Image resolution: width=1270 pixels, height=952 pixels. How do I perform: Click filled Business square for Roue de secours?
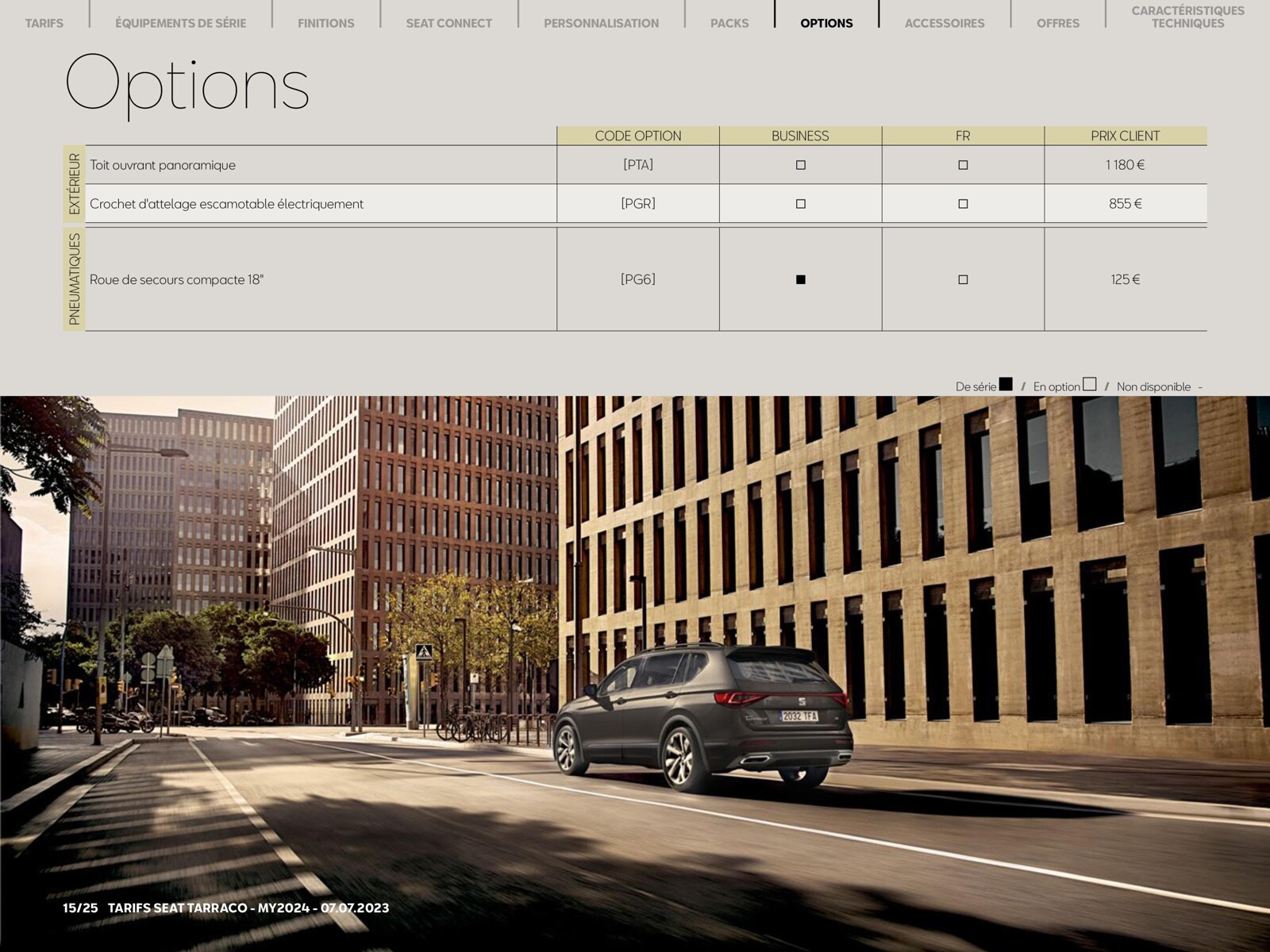pyautogui.click(x=800, y=279)
